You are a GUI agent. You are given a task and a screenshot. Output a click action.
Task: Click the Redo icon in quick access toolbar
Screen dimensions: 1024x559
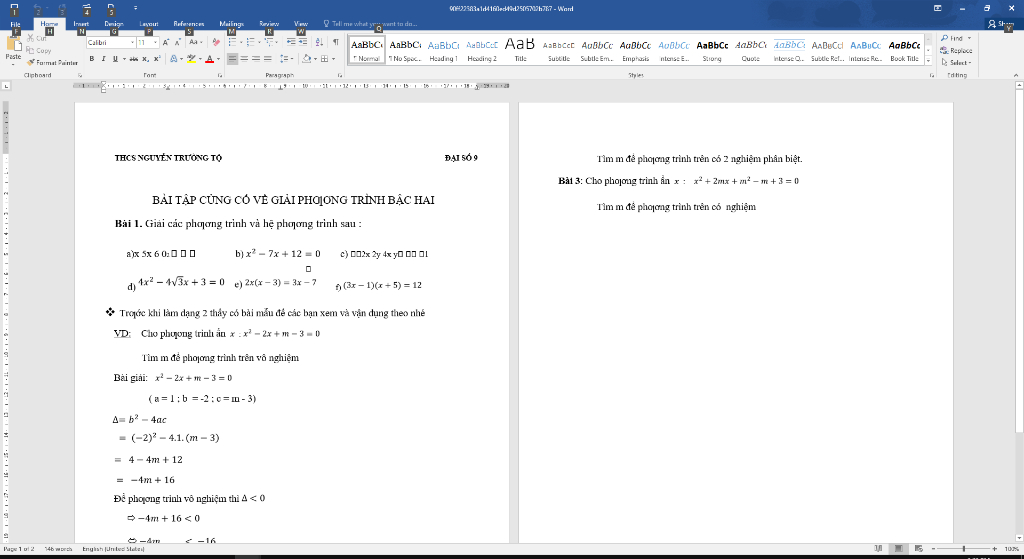(62, 9)
